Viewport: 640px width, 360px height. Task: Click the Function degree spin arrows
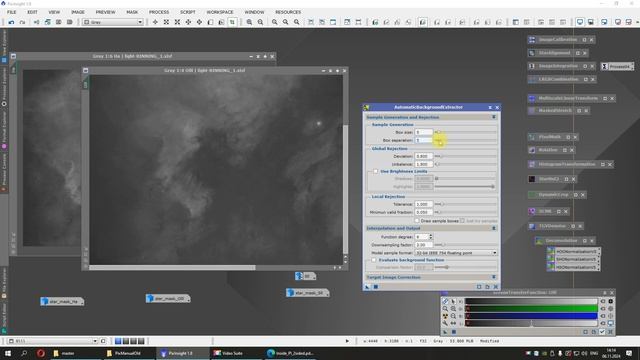click(431, 237)
